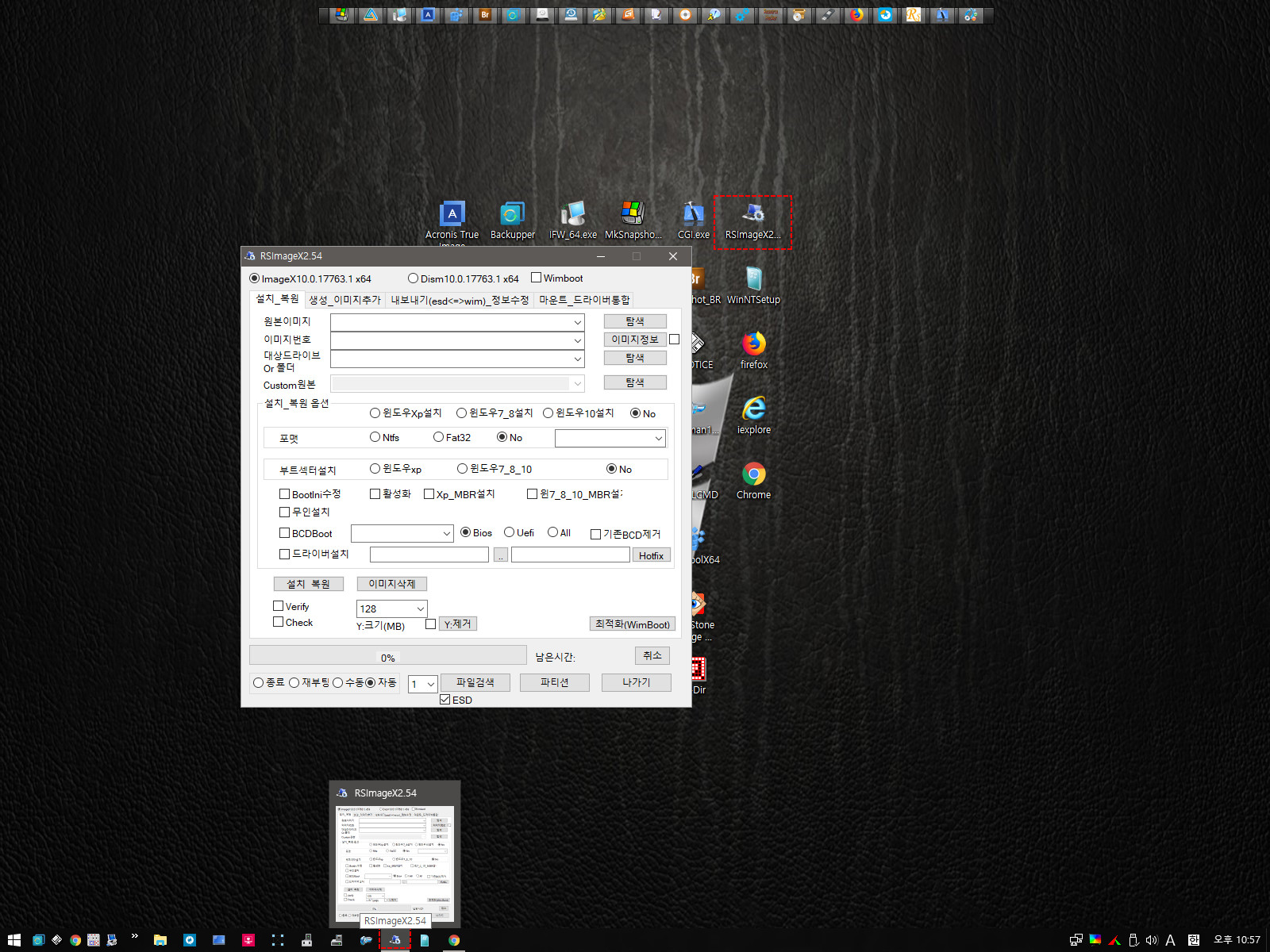Open 마운트_드라이버통합 tab

[x=584, y=300]
